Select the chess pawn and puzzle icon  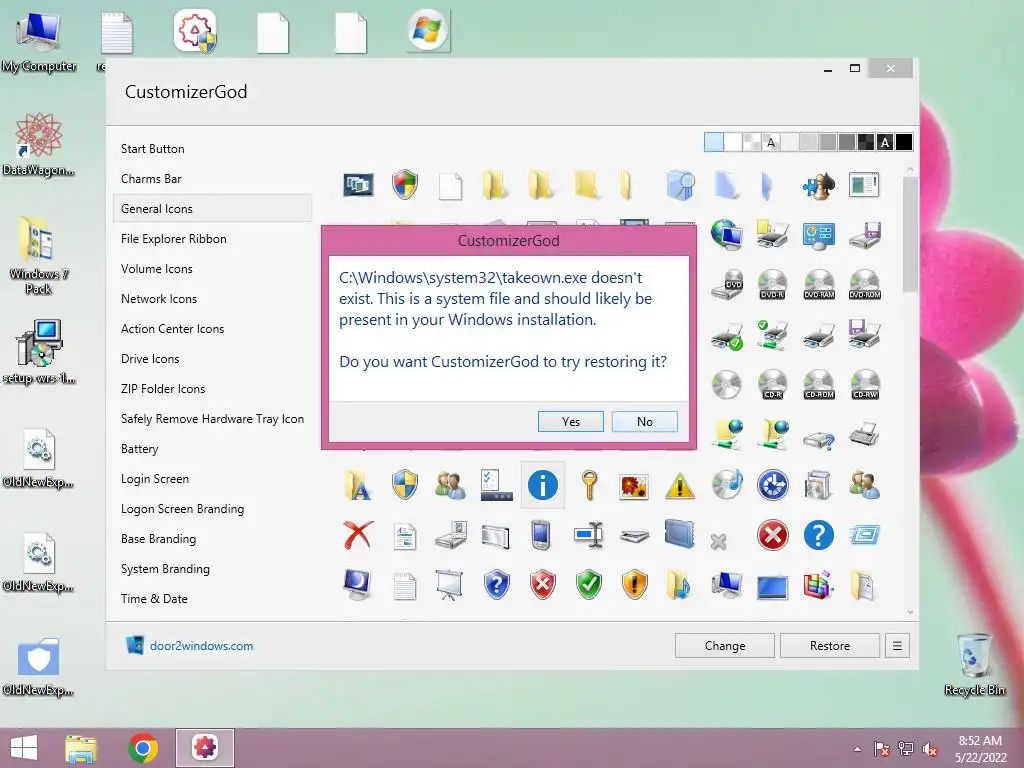pyautogui.click(x=818, y=185)
